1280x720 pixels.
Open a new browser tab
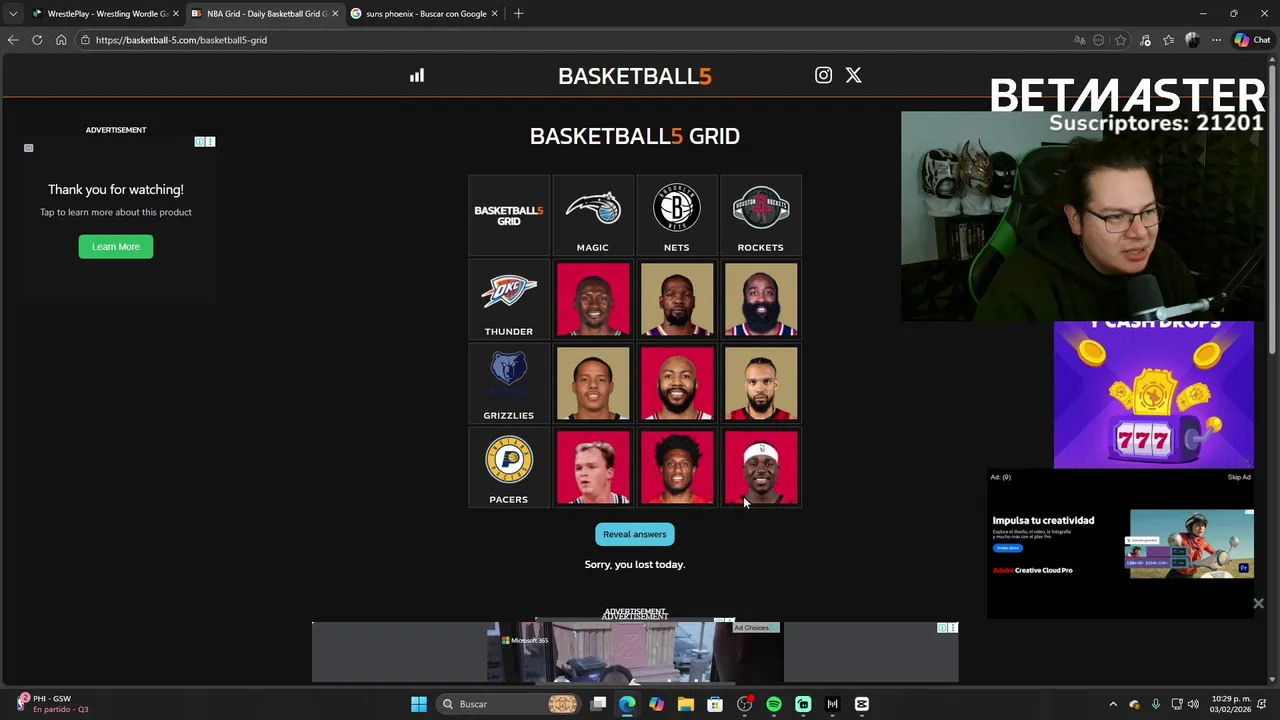(x=518, y=14)
